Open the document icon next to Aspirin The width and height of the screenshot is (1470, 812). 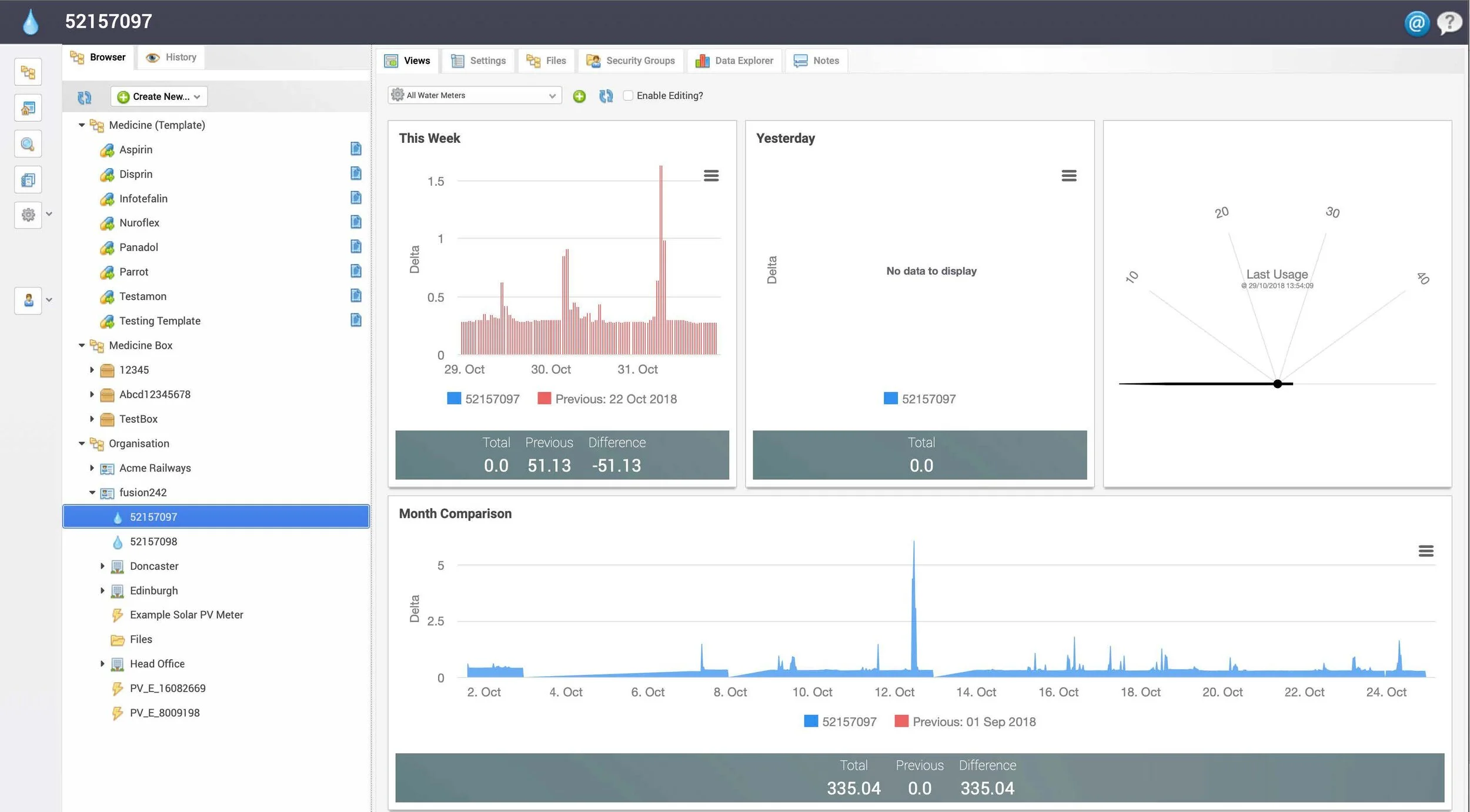356,149
